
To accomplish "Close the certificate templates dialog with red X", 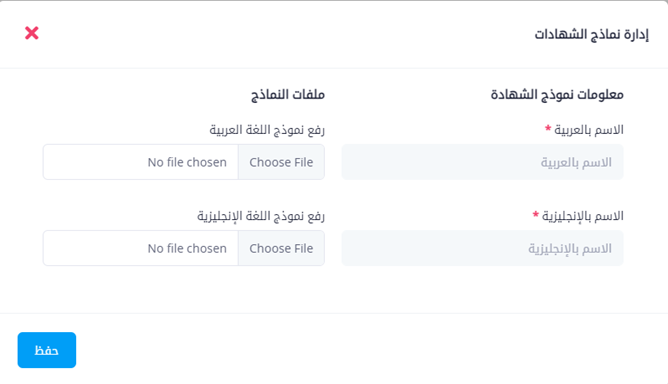I will point(32,33).
